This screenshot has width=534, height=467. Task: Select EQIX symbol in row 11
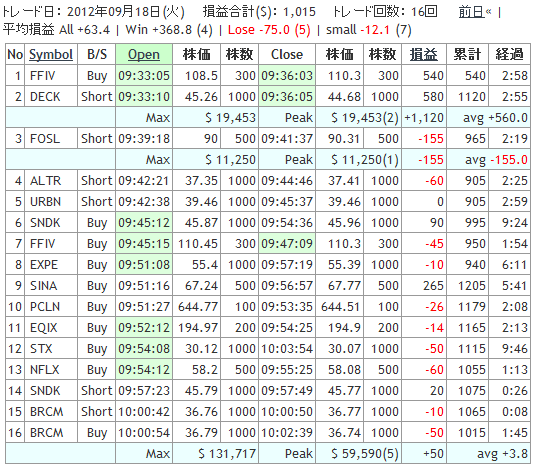44,328
